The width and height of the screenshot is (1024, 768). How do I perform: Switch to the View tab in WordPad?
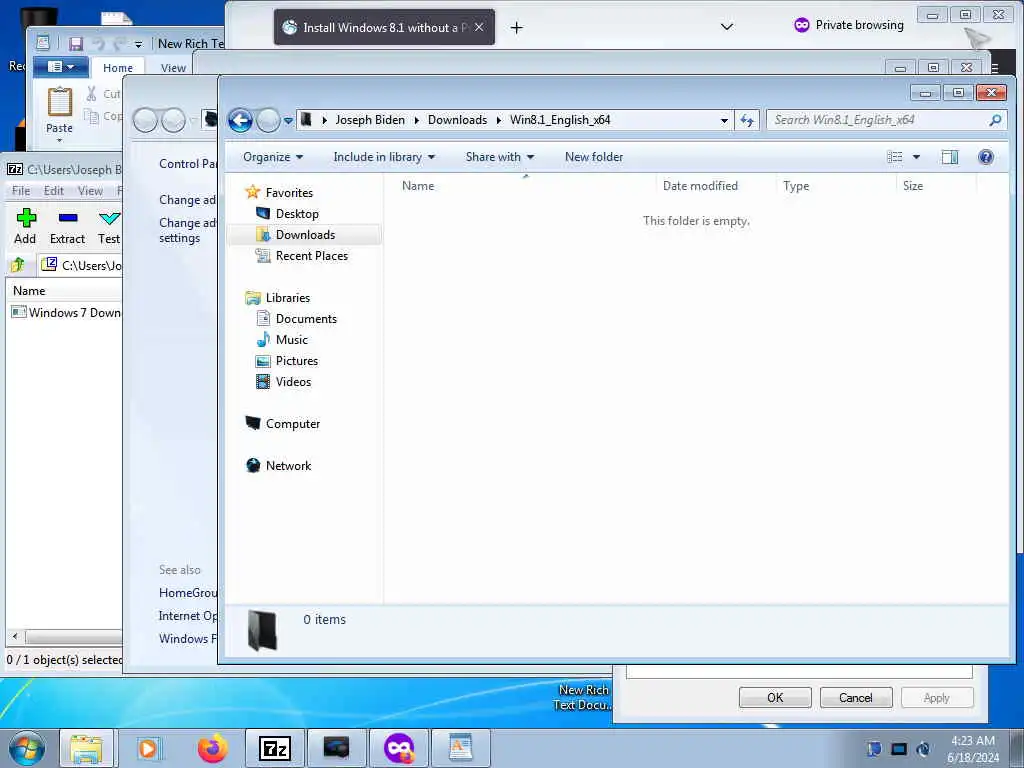(173, 68)
